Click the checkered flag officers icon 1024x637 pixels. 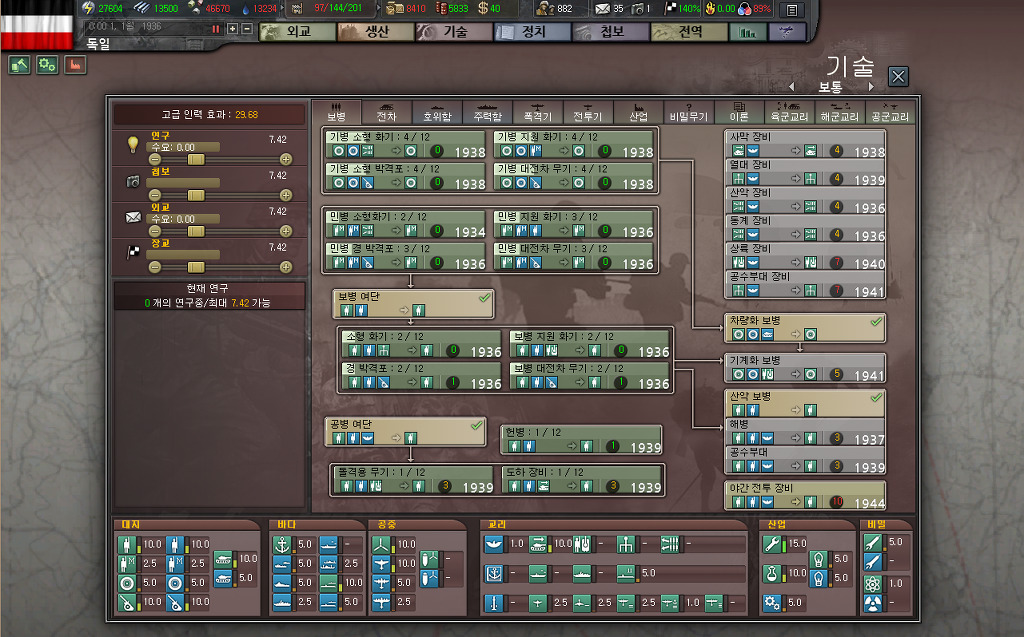click(132, 252)
